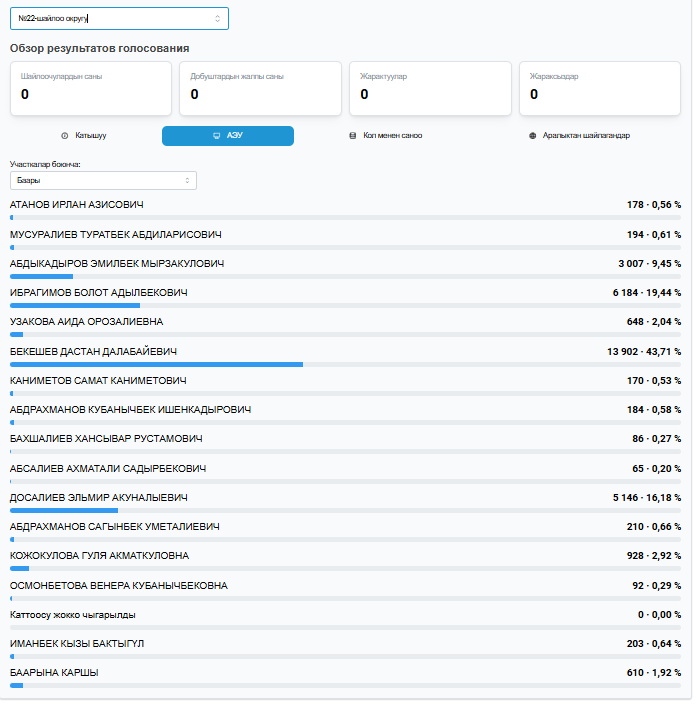Click the clock icon beside Катышуу
This screenshot has width=700, height=705.
[65, 136]
